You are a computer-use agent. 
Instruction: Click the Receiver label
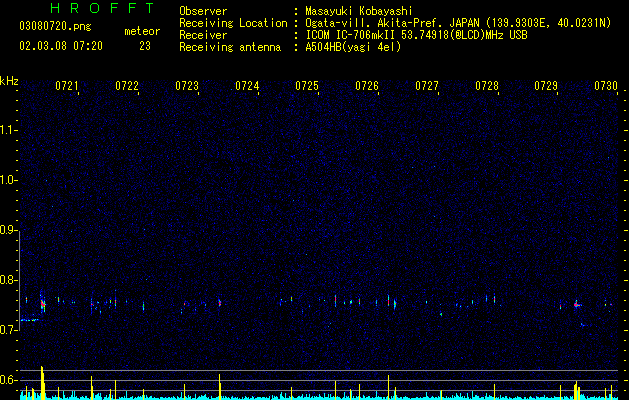pos(203,35)
